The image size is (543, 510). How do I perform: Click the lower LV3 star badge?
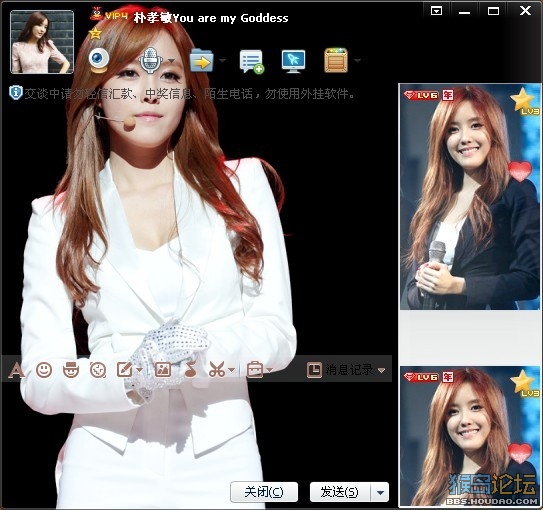pos(525,383)
